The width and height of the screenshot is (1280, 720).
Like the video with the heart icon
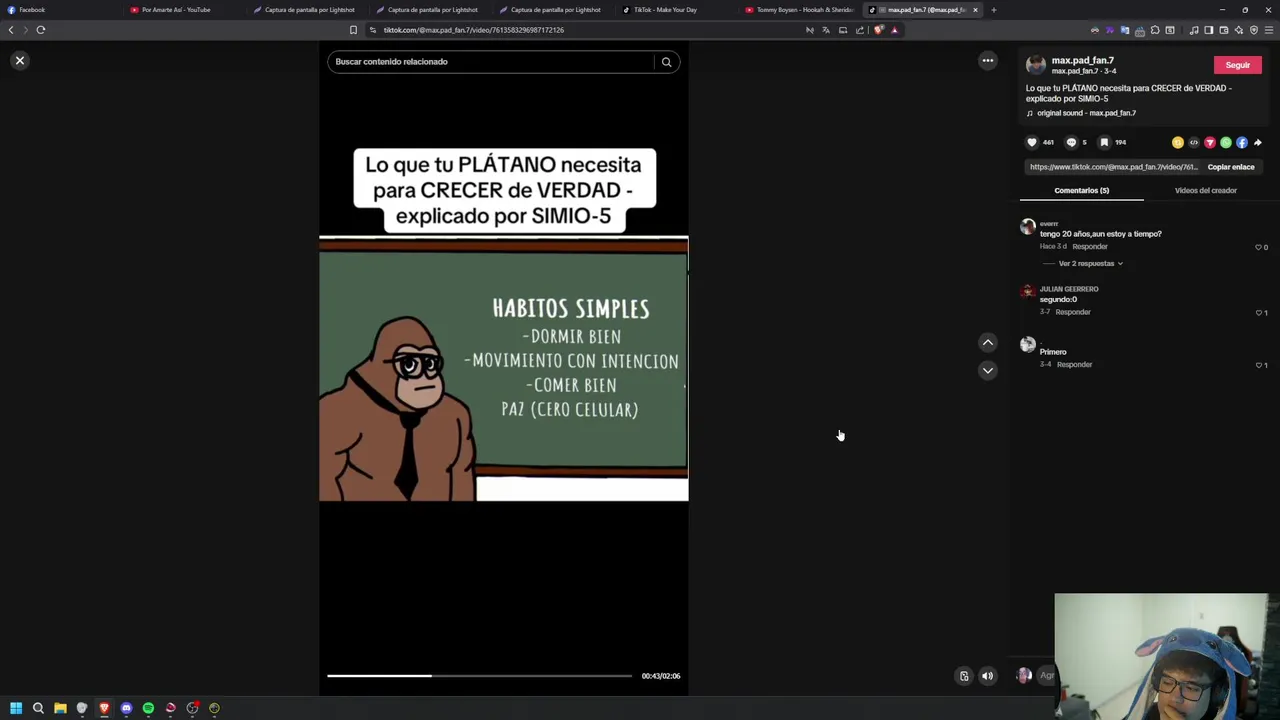[1032, 142]
